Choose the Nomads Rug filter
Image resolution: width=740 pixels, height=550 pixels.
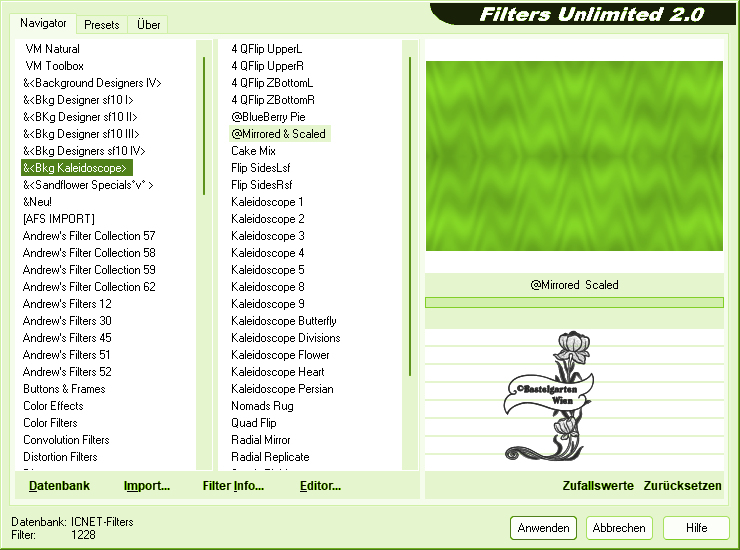(262, 406)
